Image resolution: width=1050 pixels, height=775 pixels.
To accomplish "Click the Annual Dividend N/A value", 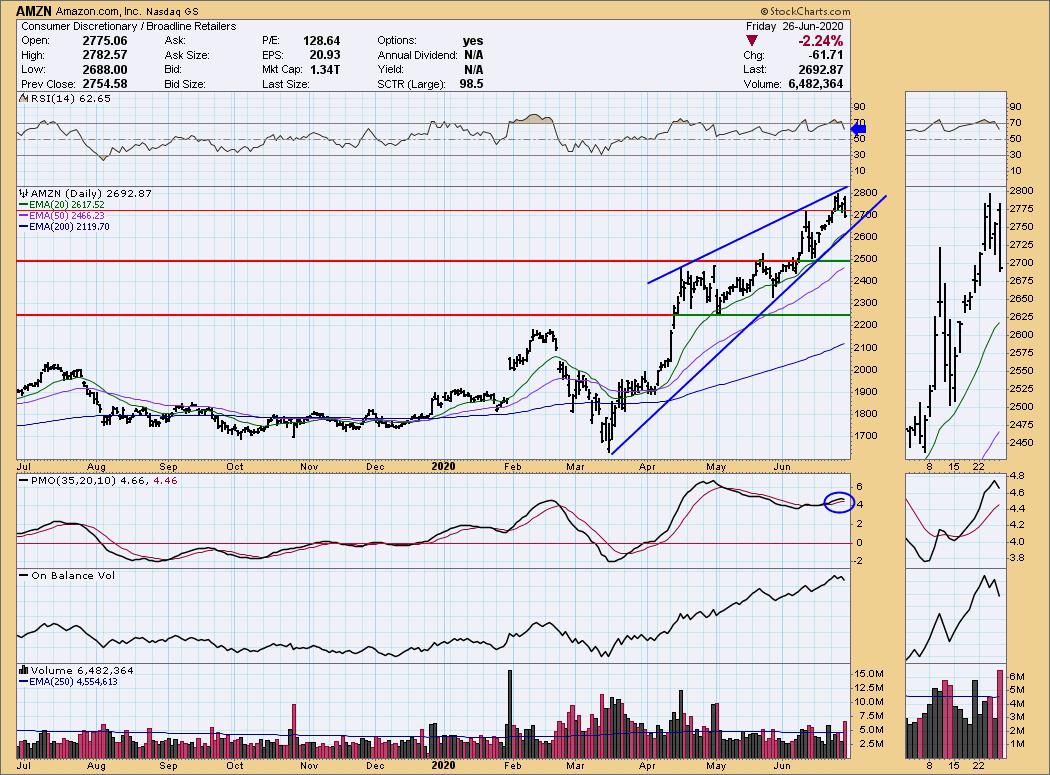I will [x=473, y=55].
